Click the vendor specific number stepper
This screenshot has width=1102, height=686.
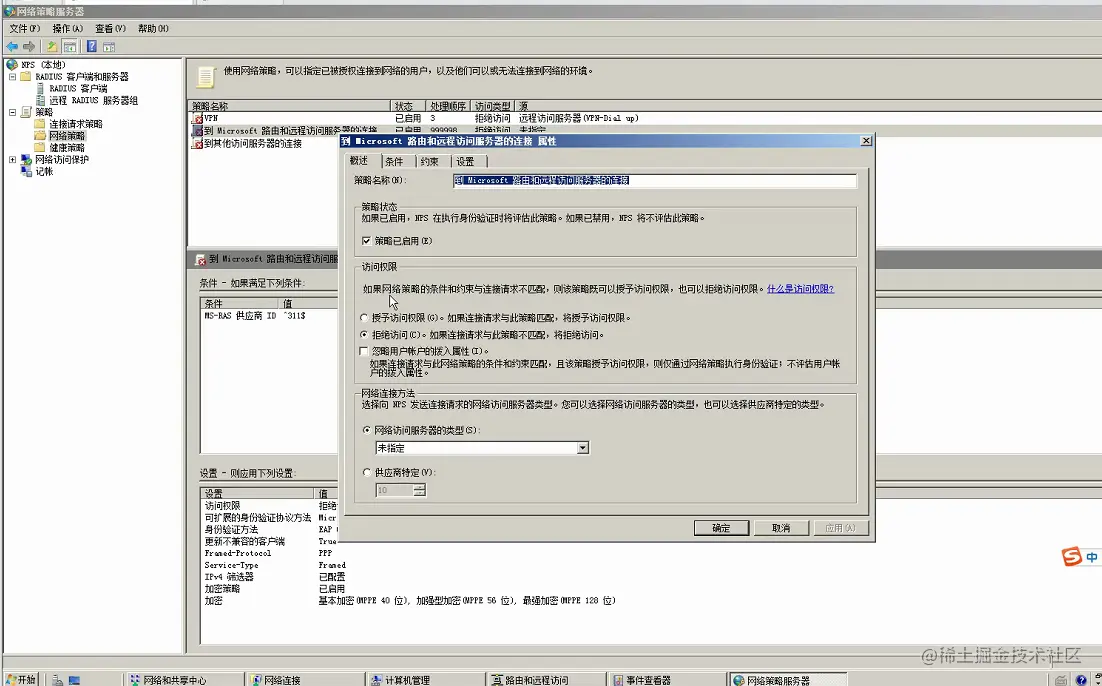click(x=420, y=490)
